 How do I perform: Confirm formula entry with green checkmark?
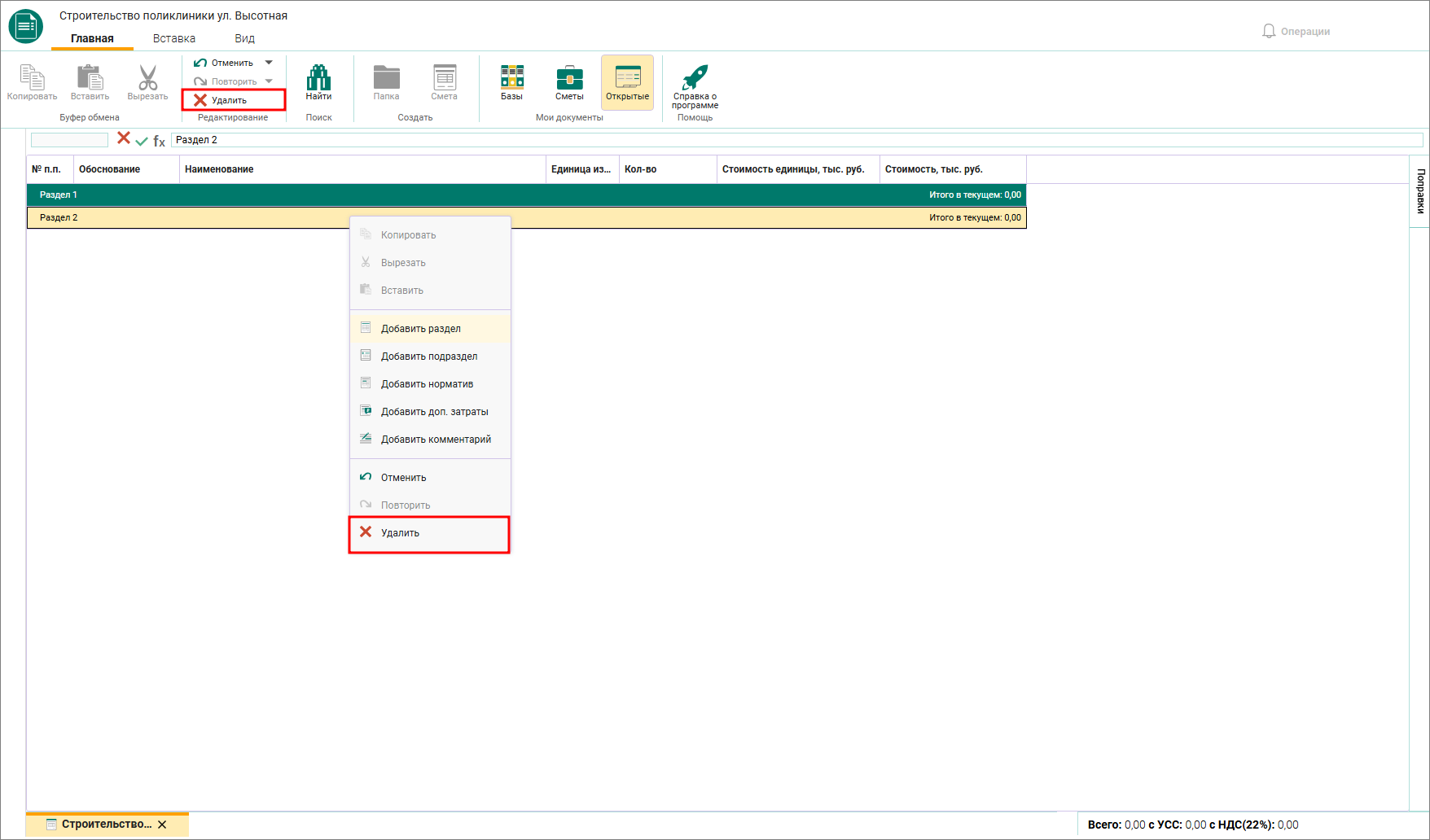[x=142, y=141]
